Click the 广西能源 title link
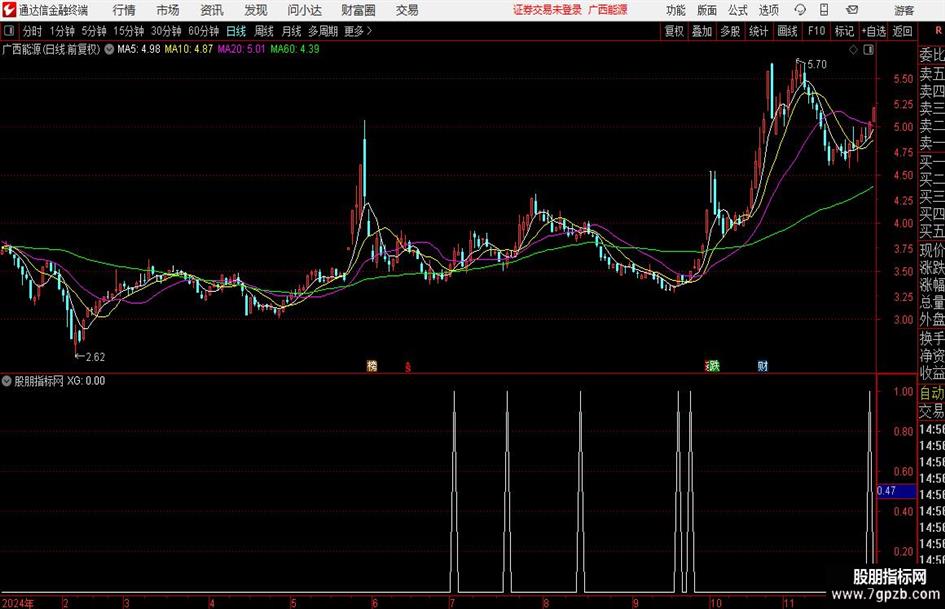 click(x=608, y=10)
